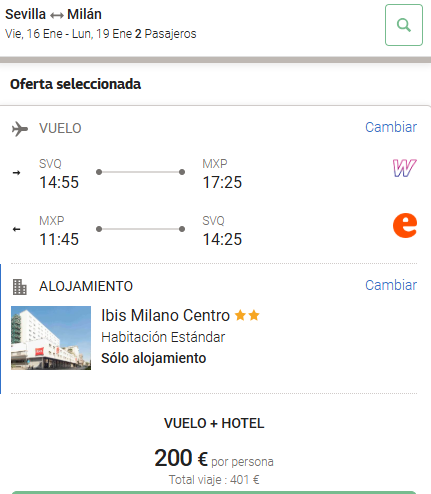Click Cambiar link for the flight
431x494 pixels.
(x=391, y=127)
